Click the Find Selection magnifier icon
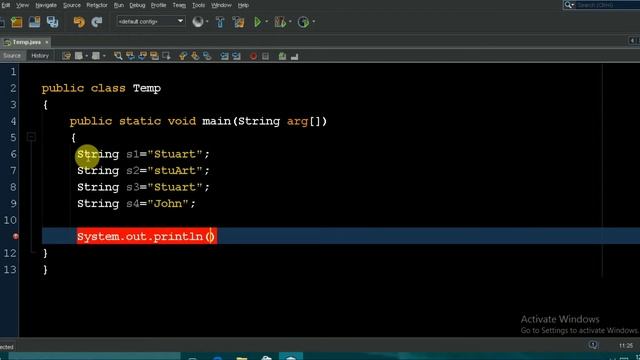640x360 pixels. coord(118,56)
